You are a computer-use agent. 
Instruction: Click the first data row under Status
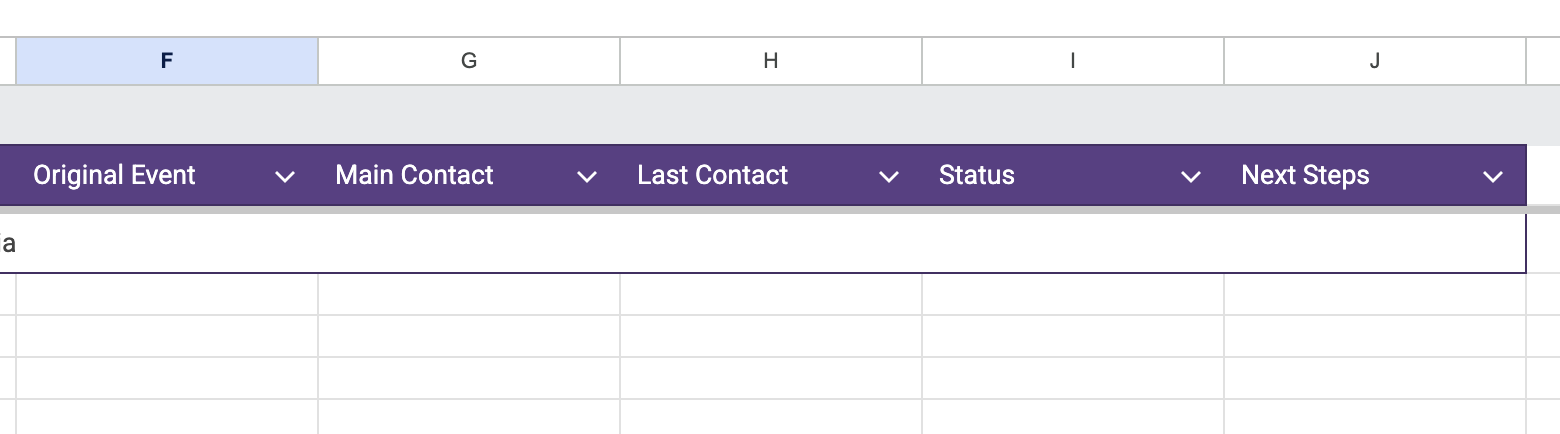(x=1073, y=244)
